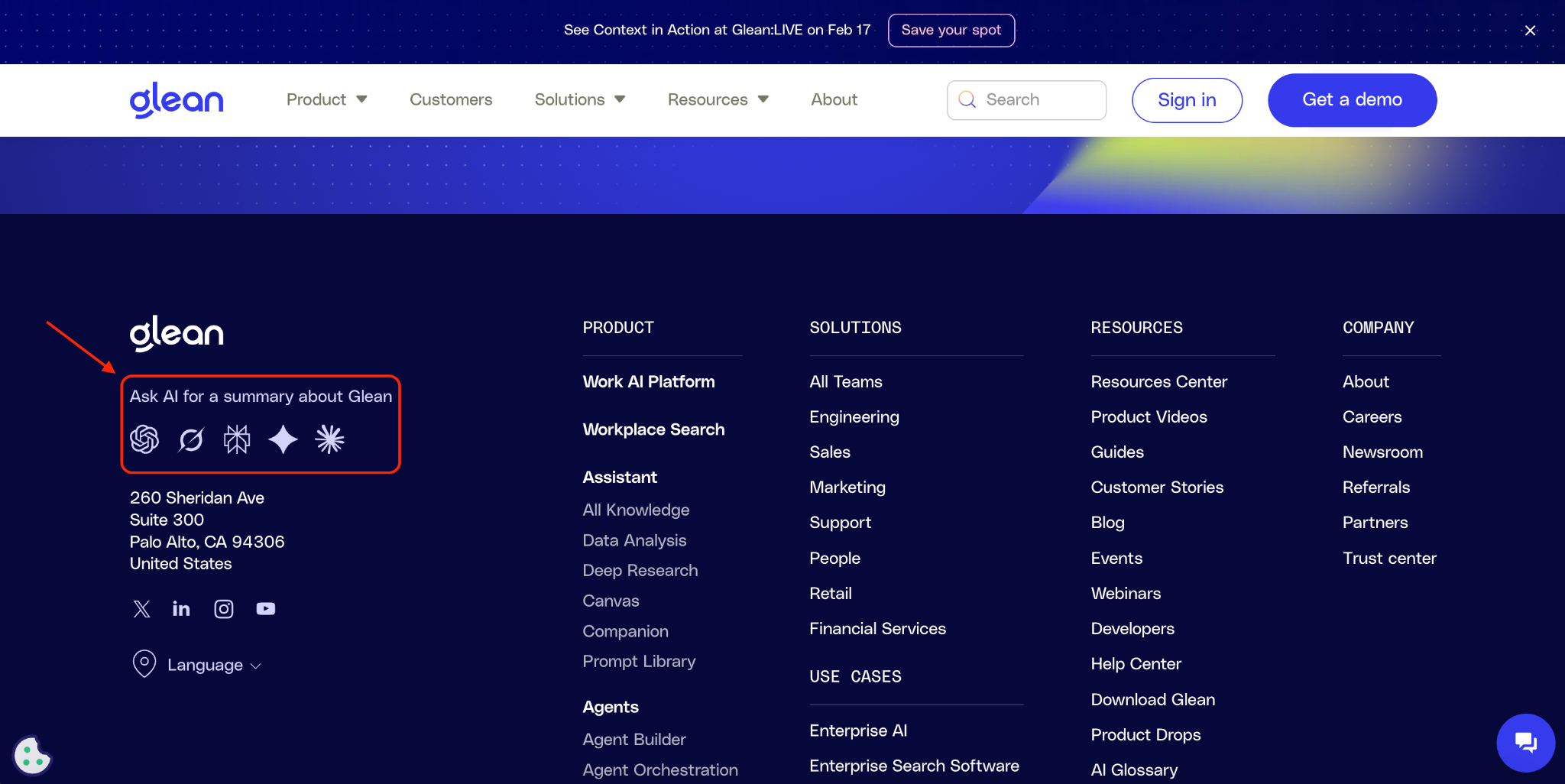This screenshot has width=1565, height=784.
Task: Open Support solutions link
Action: click(x=841, y=522)
